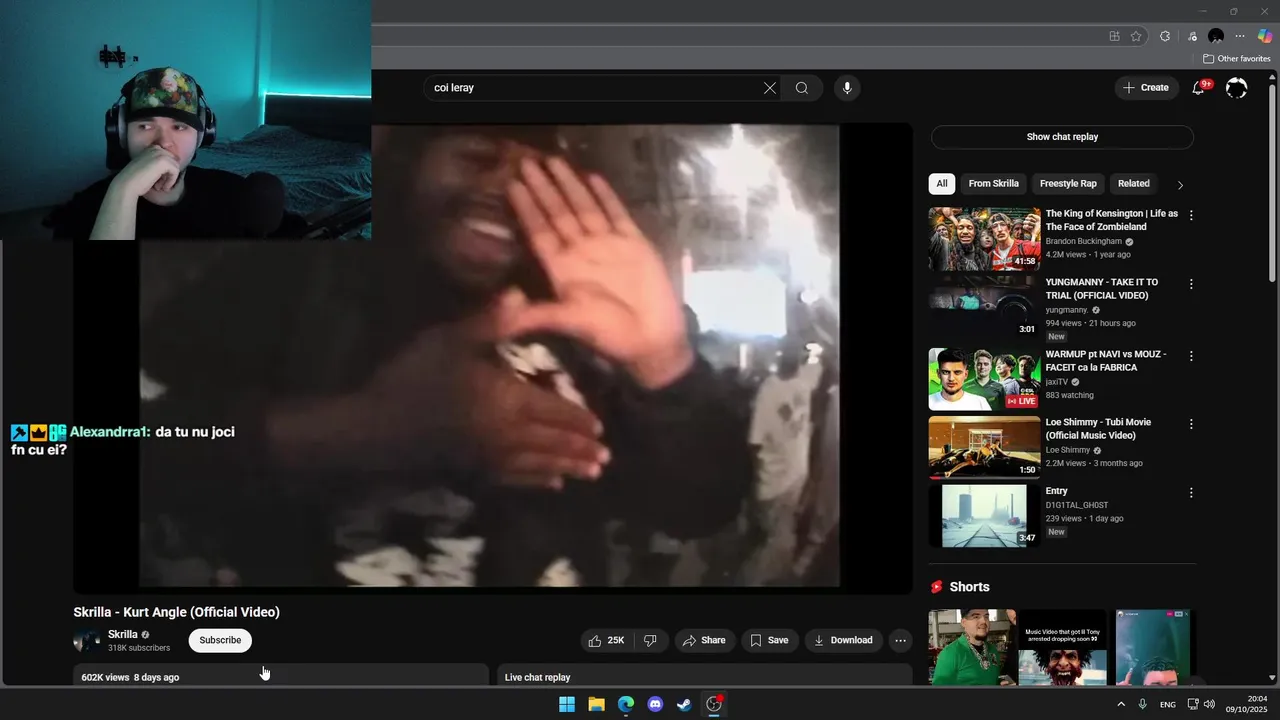Show hidden system tray icons

1121,704
